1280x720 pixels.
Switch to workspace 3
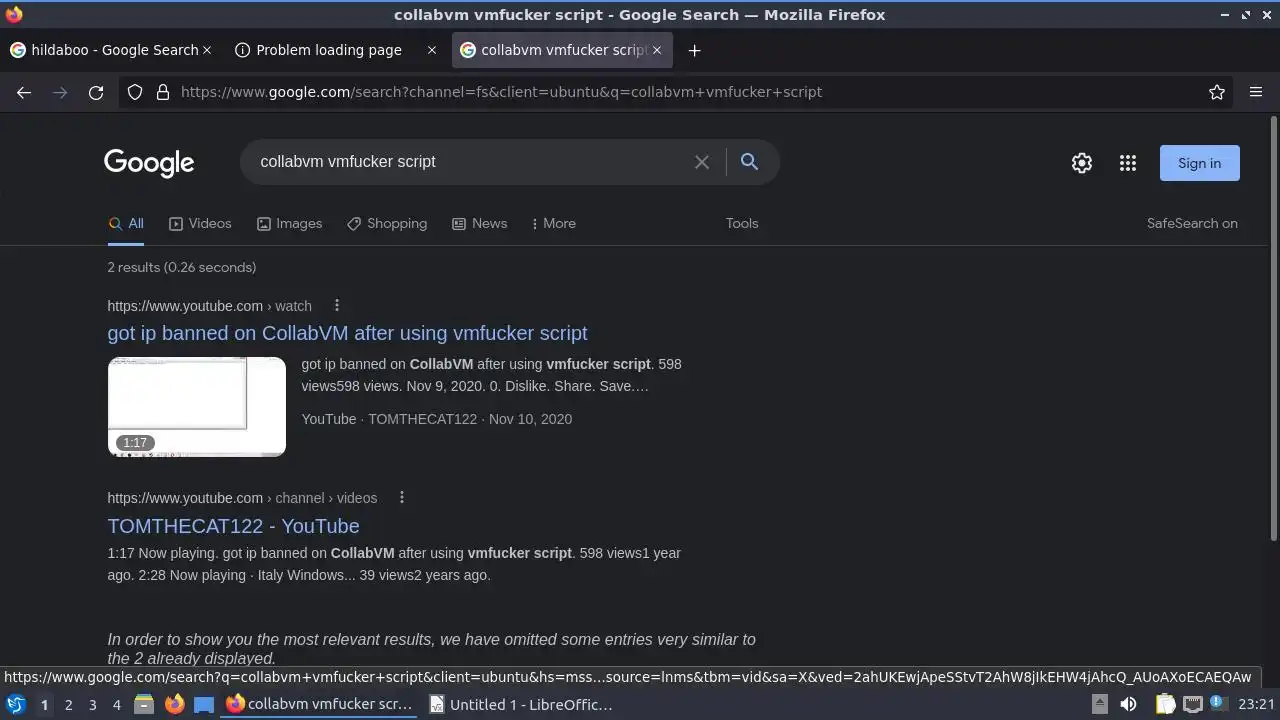pos(92,705)
